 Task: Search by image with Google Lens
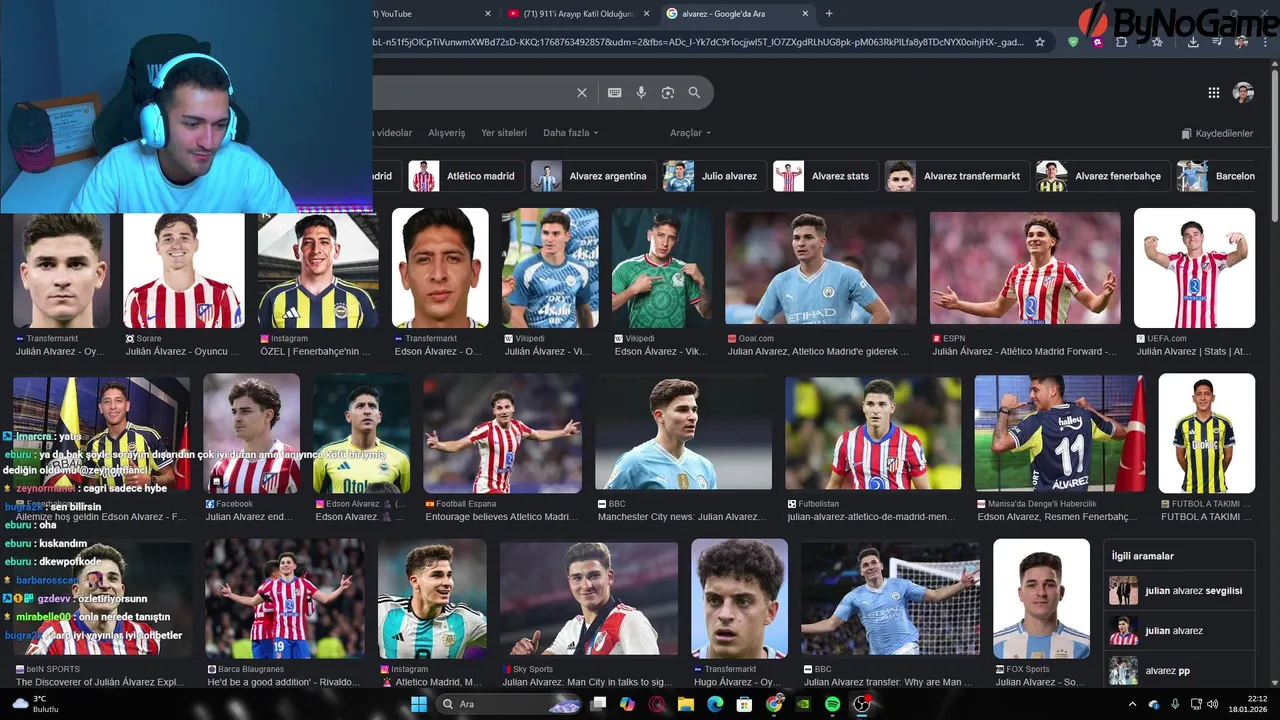click(668, 93)
